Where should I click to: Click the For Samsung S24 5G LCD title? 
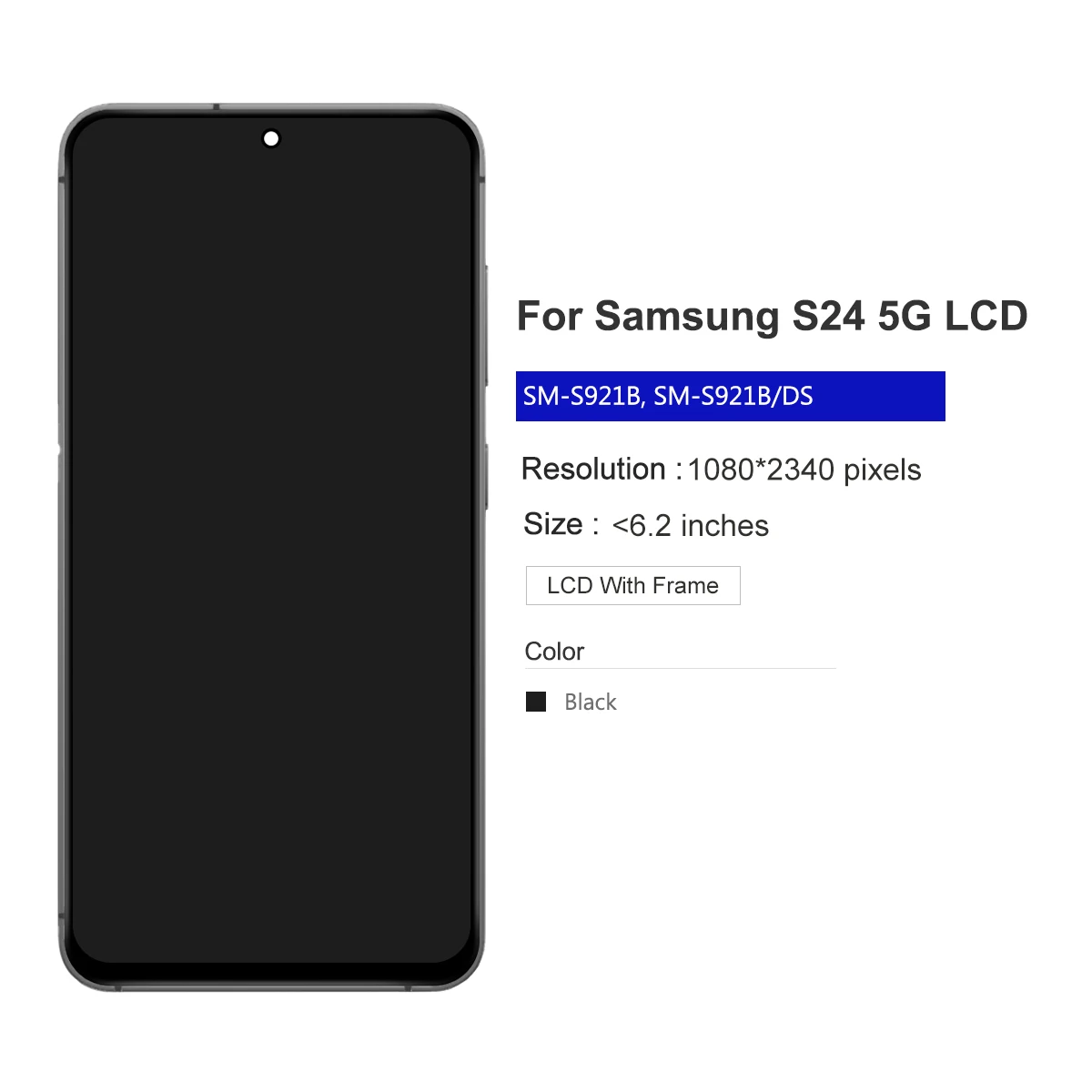[772, 316]
